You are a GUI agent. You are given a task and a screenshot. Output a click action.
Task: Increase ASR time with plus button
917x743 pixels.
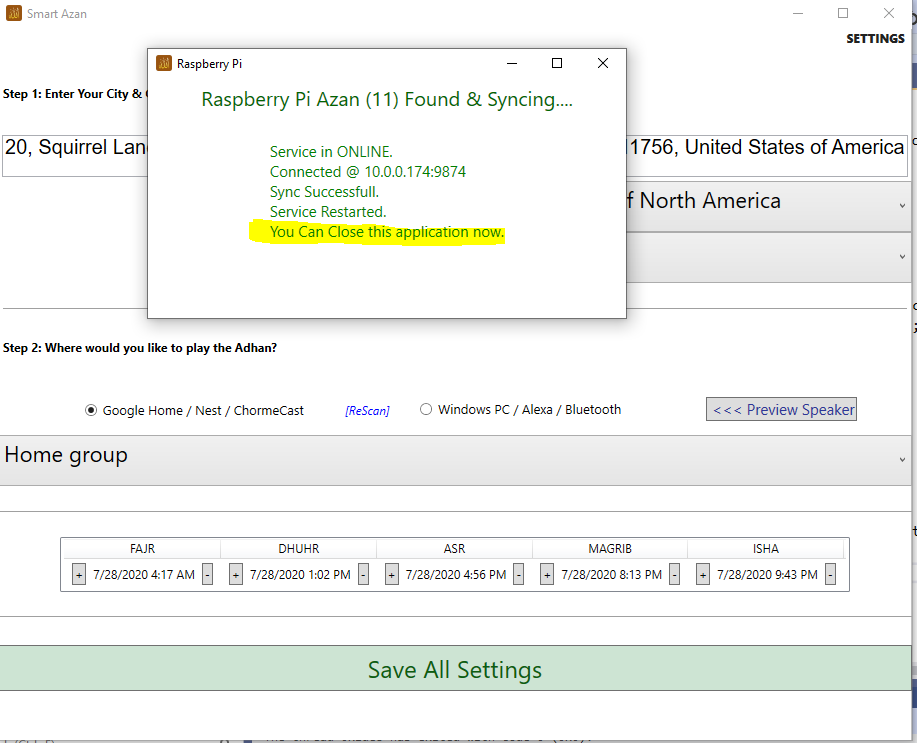tap(391, 575)
